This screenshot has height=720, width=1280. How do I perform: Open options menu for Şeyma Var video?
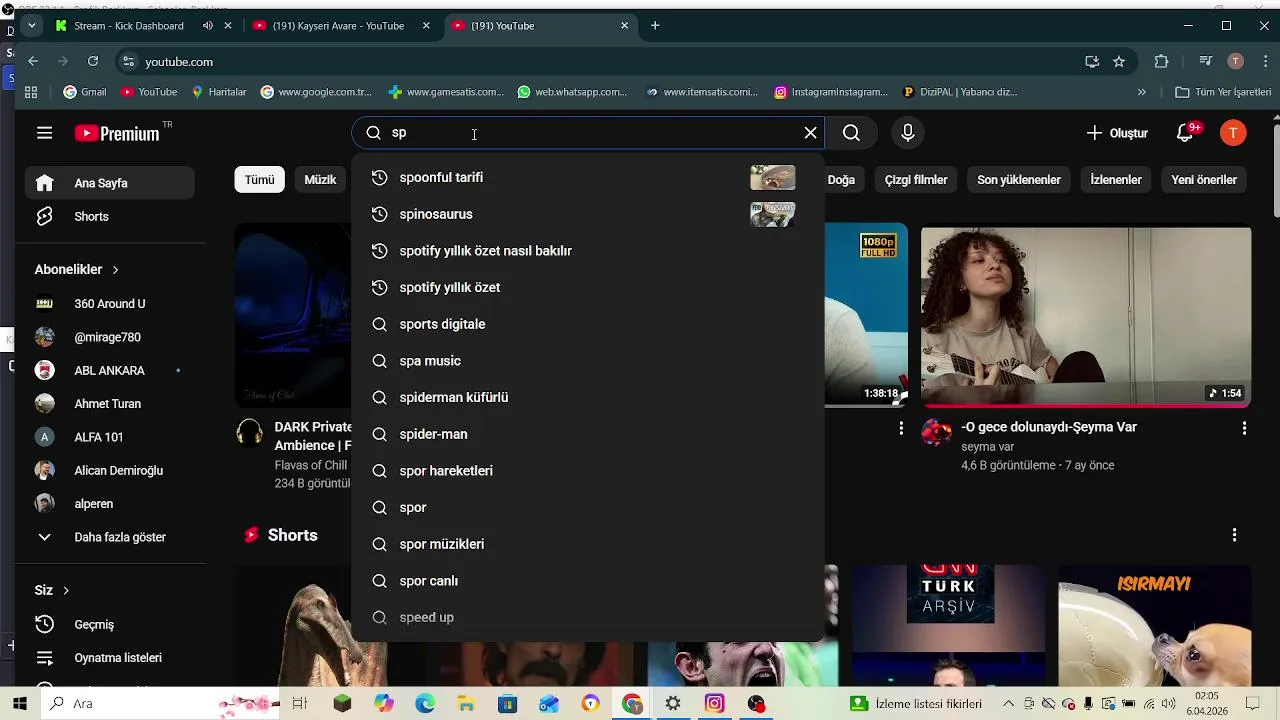1244,428
